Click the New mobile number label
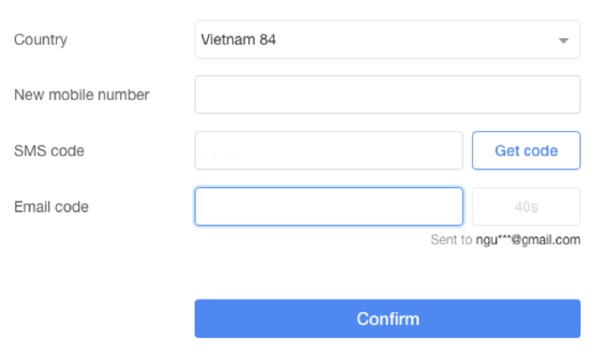602x363 pixels. click(81, 95)
